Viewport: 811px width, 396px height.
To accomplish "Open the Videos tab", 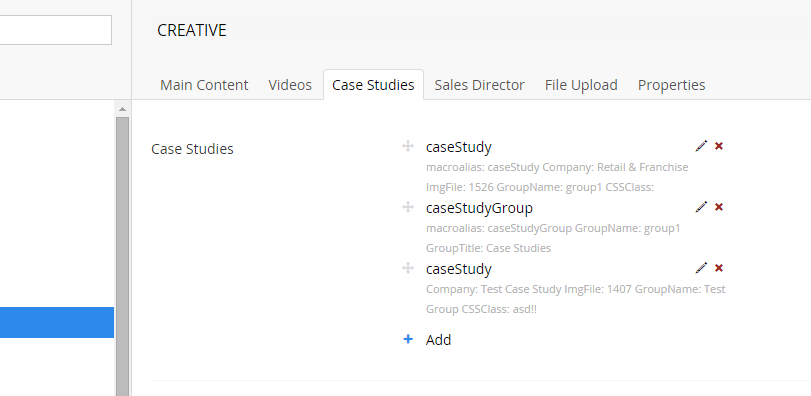I will [290, 85].
